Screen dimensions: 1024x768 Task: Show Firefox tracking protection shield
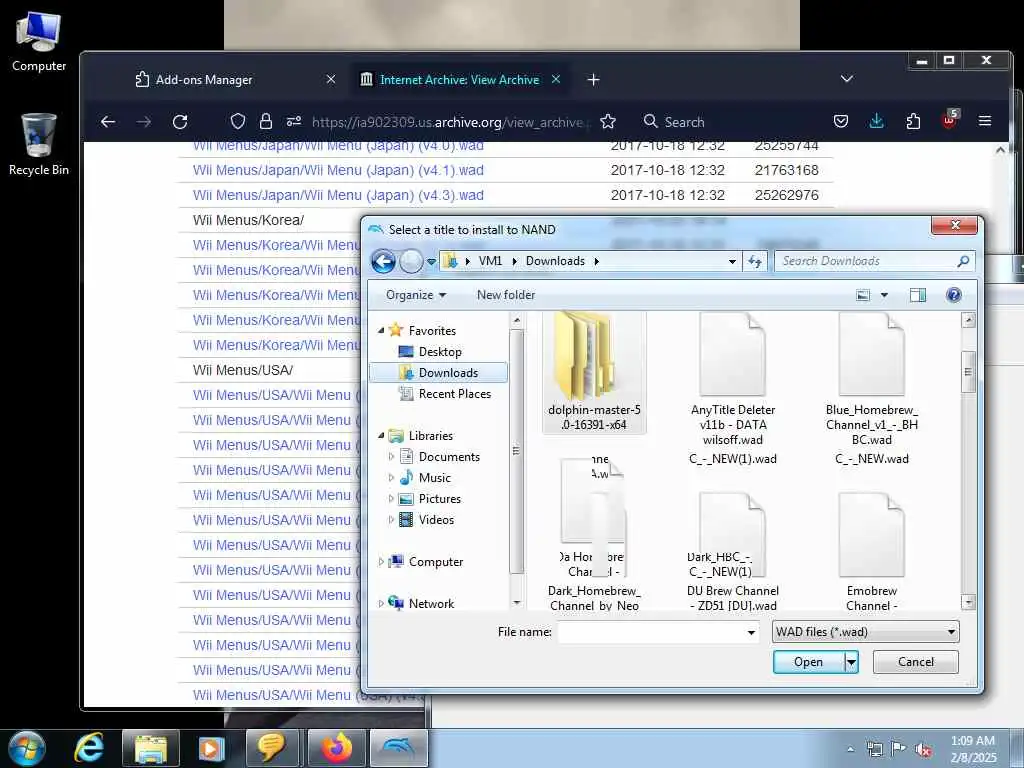click(238, 121)
